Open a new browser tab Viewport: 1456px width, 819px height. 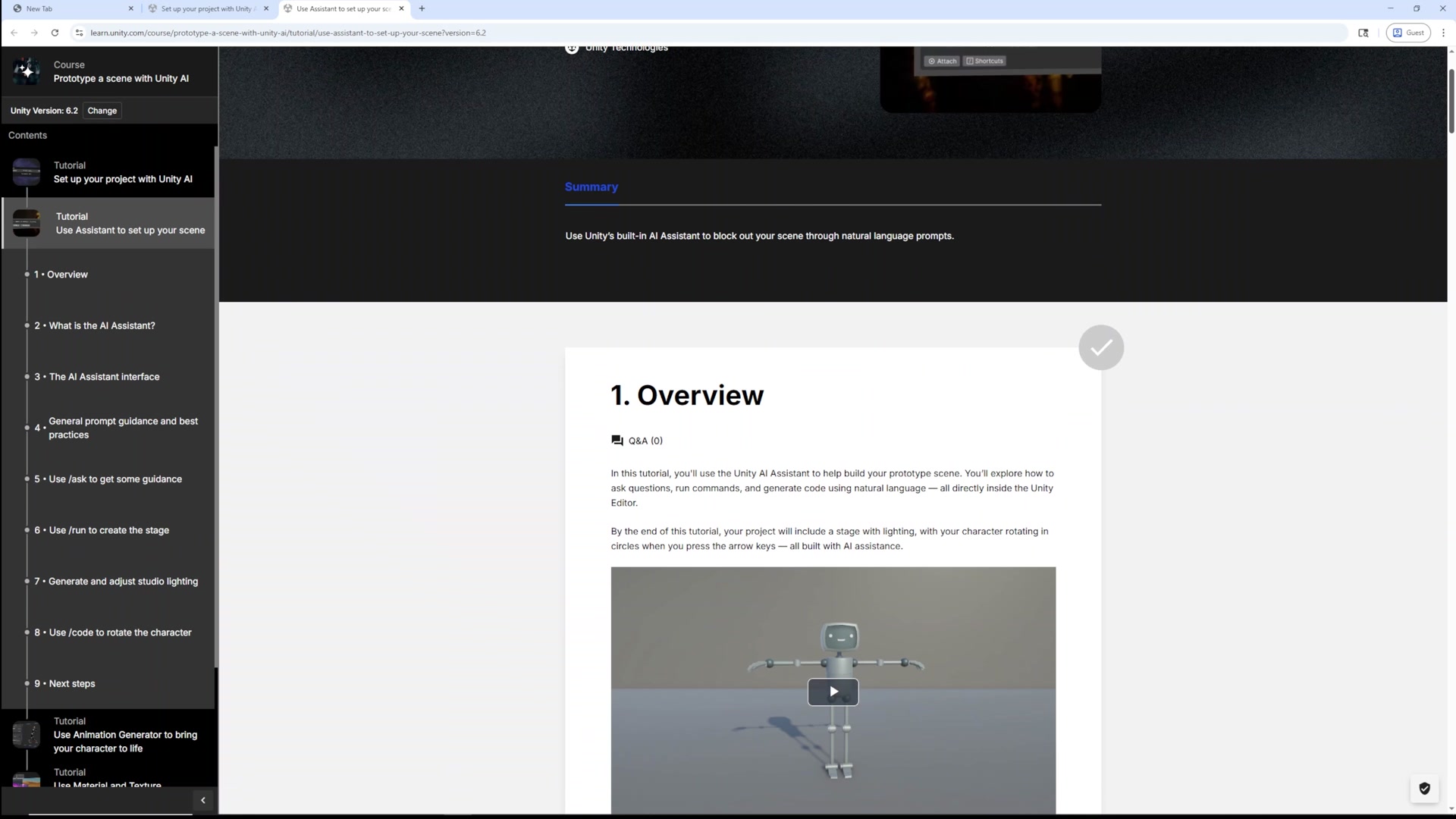pyautogui.click(x=422, y=8)
